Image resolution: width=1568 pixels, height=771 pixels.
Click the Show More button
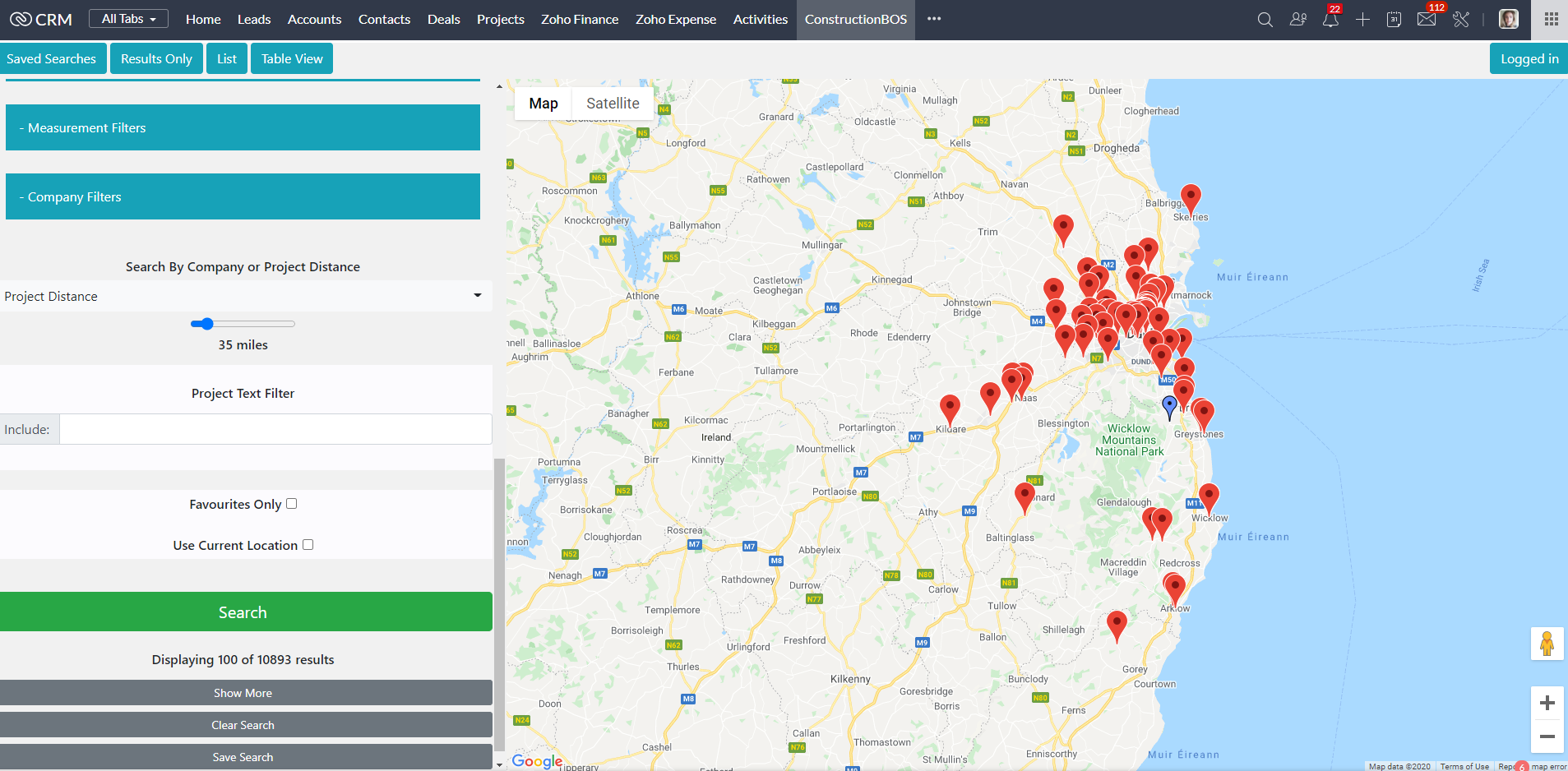tap(246, 693)
